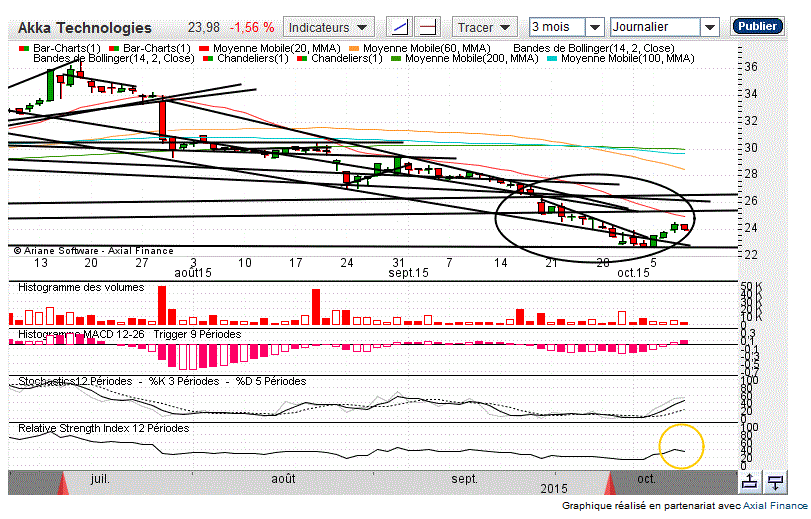Open the Axial Finance link
Image resolution: width=811 pixels, height=519 pixels.
coord(775,506)
